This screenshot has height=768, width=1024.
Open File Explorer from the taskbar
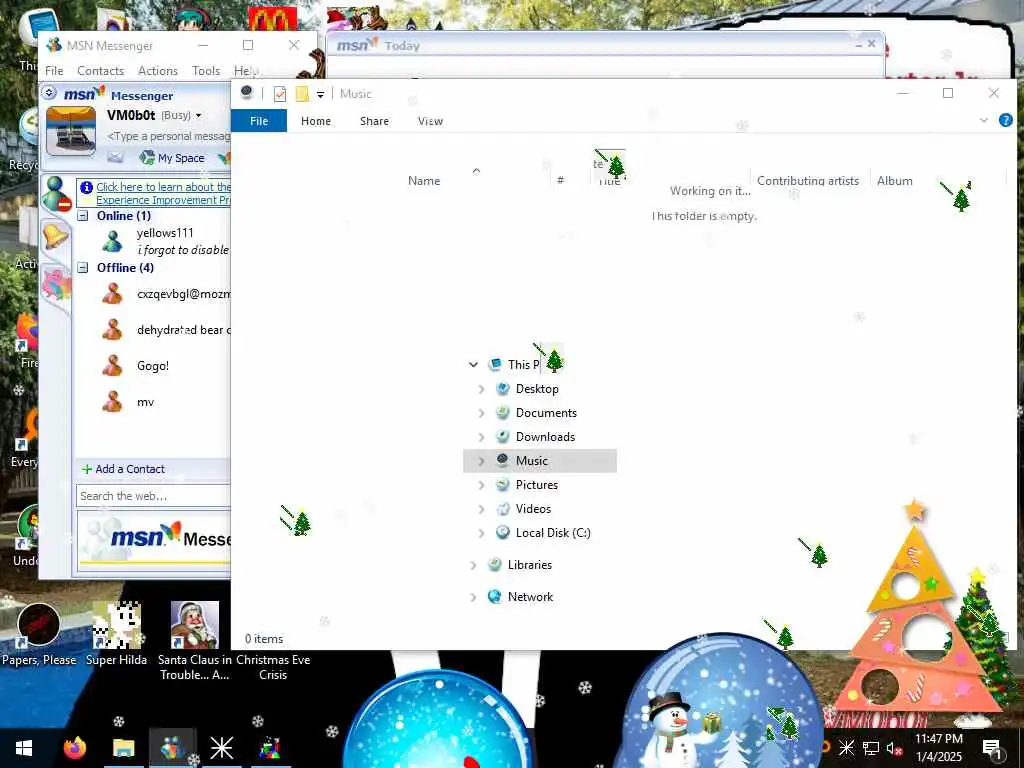pyautogui.click(x=123, y=748)
